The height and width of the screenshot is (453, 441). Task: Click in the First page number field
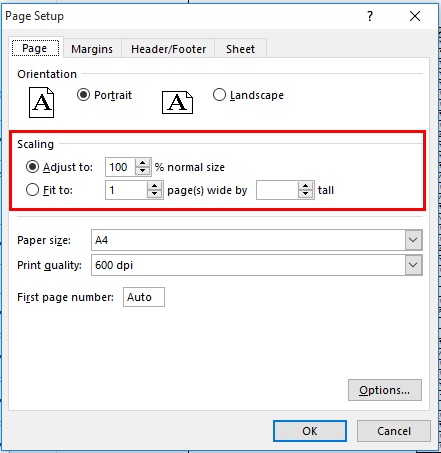pos(144,297)
